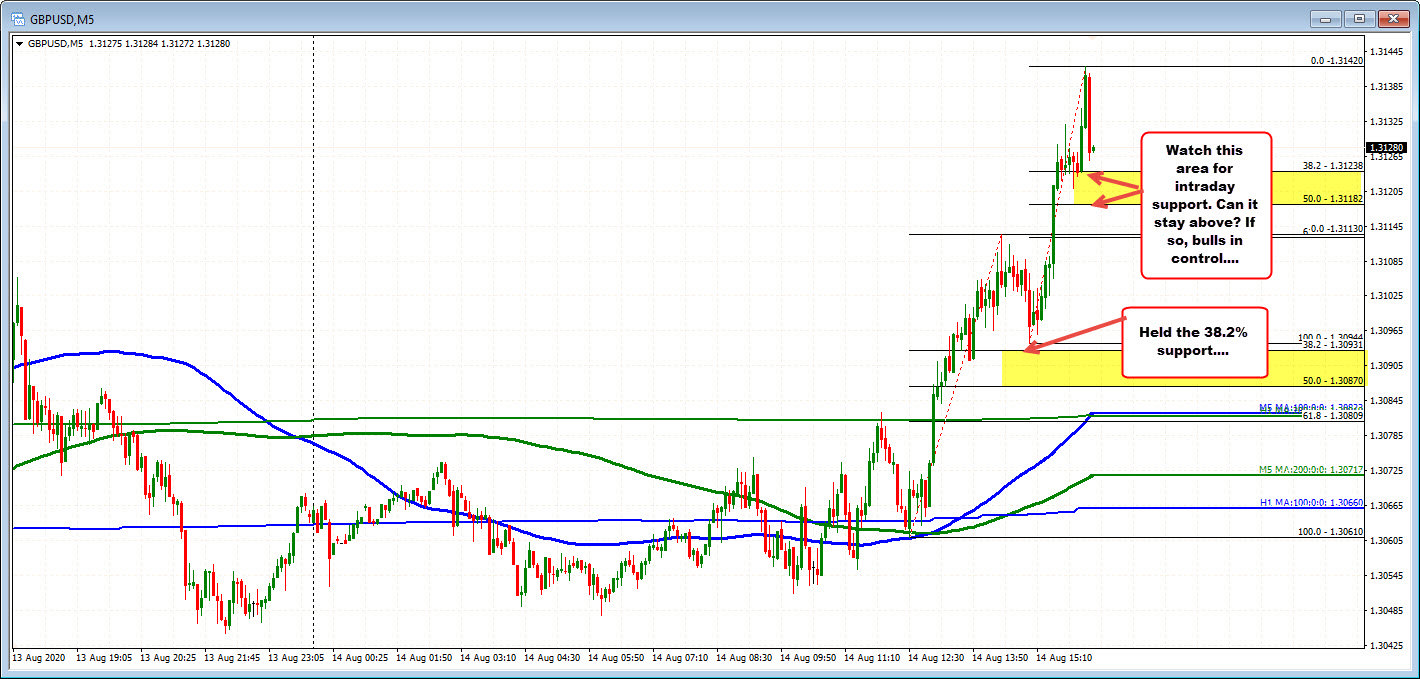
Task: Click time axis label '13 Aug 21:45'
Action: coord(234,658)
